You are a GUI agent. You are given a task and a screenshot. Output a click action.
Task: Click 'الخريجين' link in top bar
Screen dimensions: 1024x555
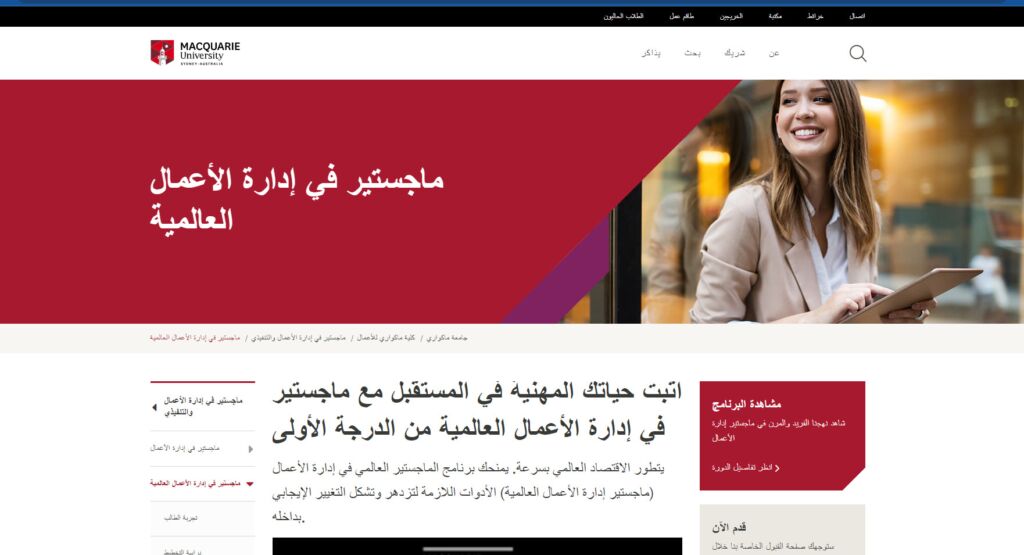coord(732,17)
